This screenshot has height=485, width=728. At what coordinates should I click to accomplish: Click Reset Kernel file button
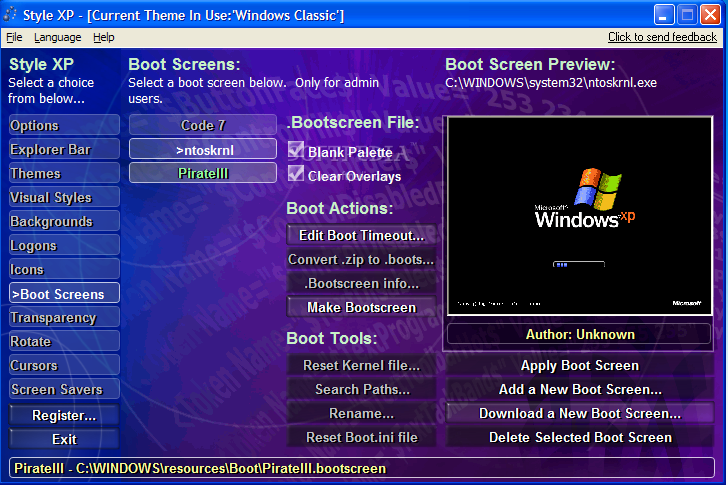pyautogui.click(x=361, y=365)
